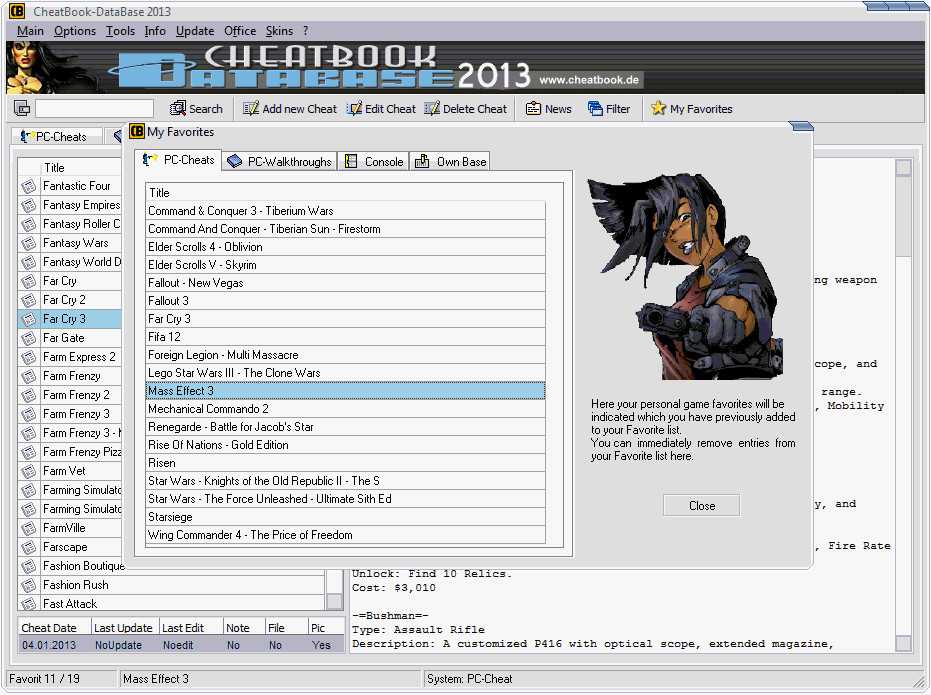Click the Search button label

pos(205,109)
